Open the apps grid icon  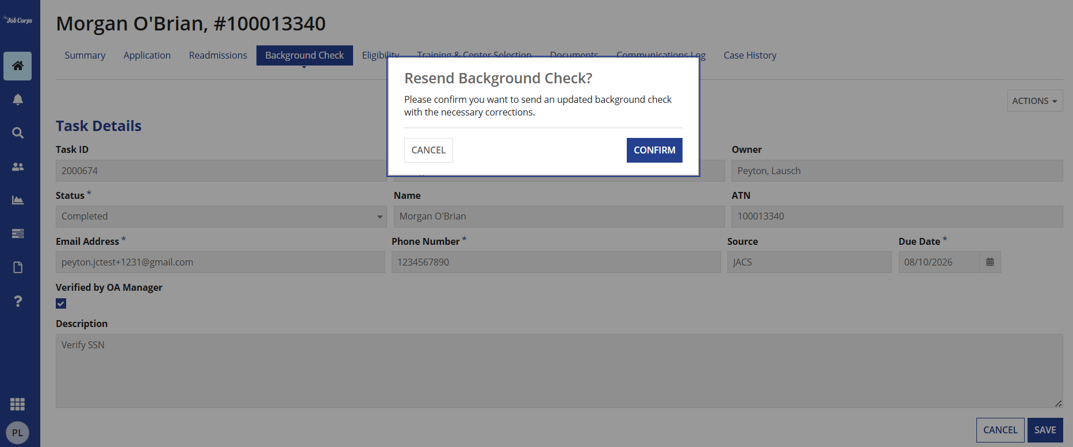(x=18, y=404)
